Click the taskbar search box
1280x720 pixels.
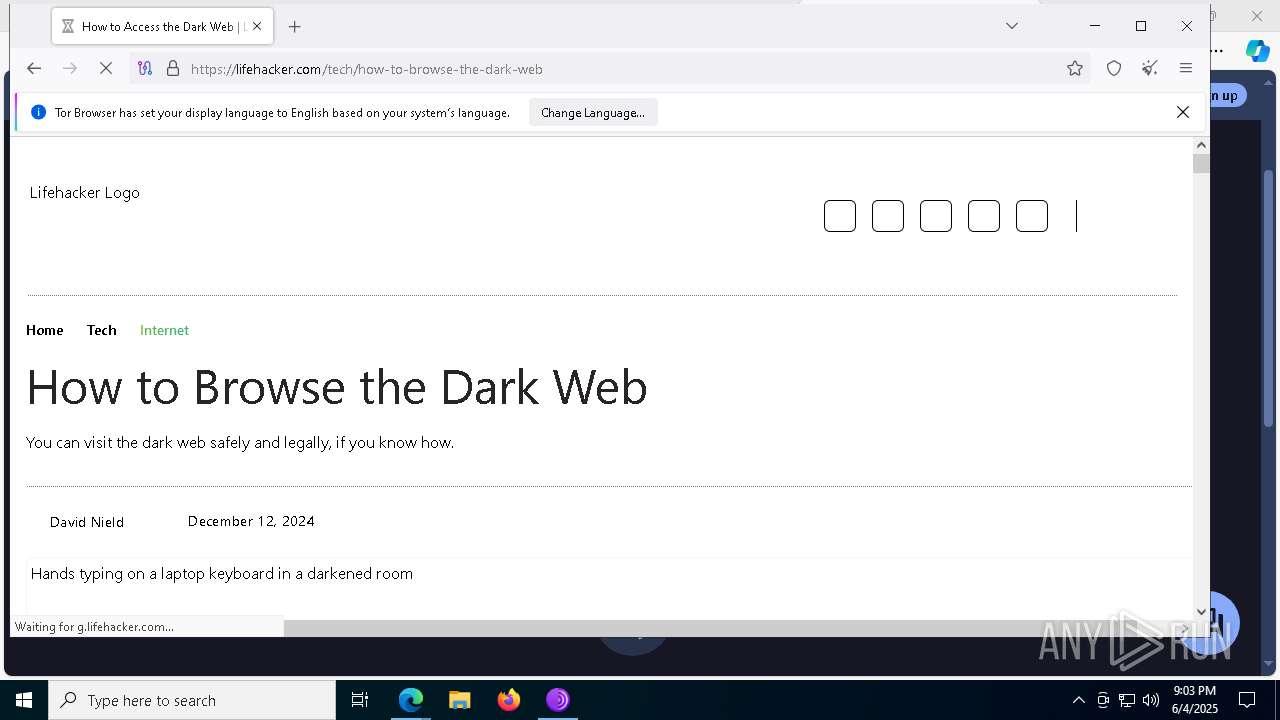(x=192, y=700)
